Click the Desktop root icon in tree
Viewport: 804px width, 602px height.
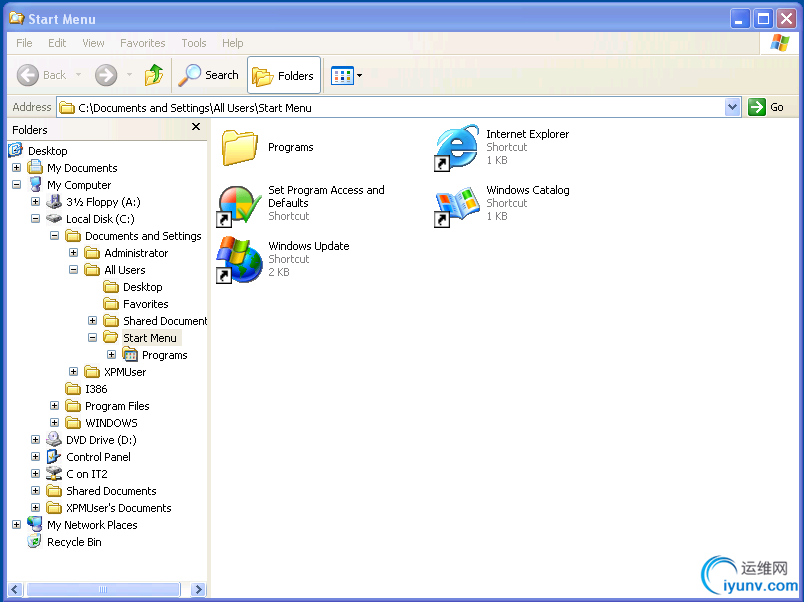coord(16,150)
